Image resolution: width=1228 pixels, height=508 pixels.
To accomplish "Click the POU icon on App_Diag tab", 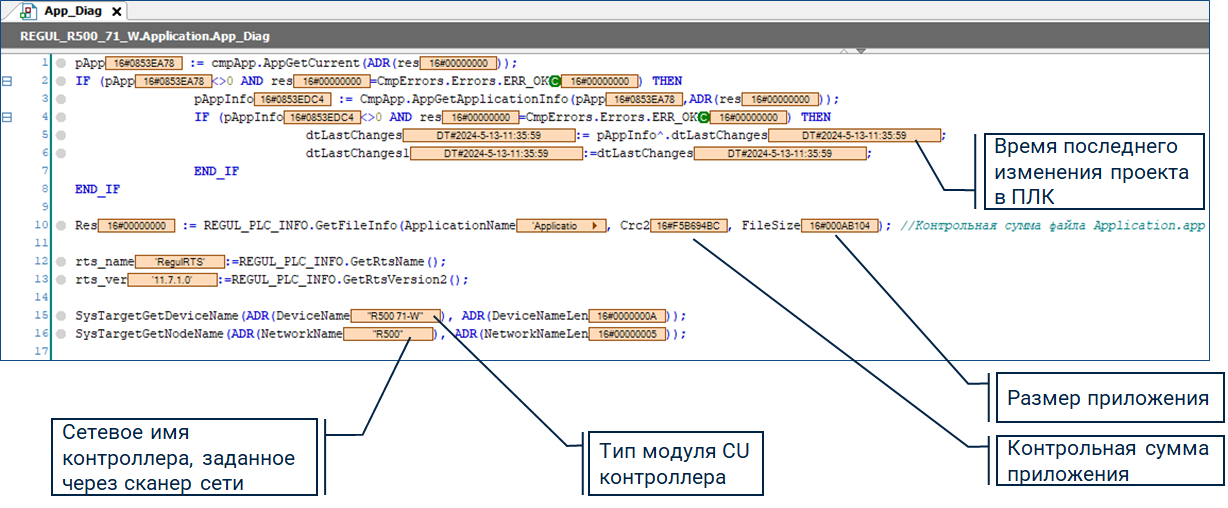I will [25, 12].
